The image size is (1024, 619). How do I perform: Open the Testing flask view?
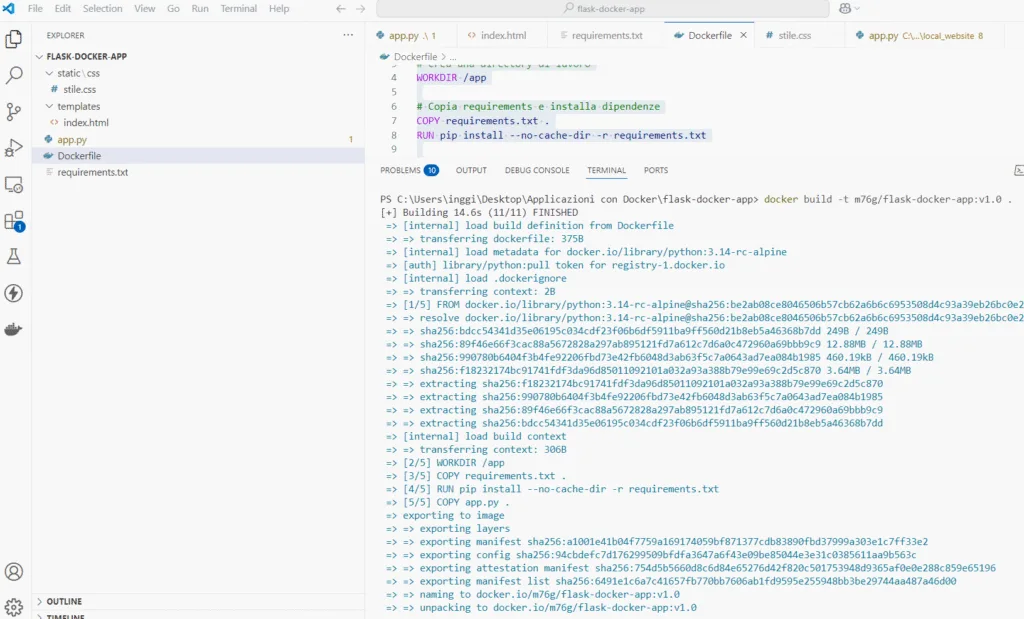tap(14, 257)
